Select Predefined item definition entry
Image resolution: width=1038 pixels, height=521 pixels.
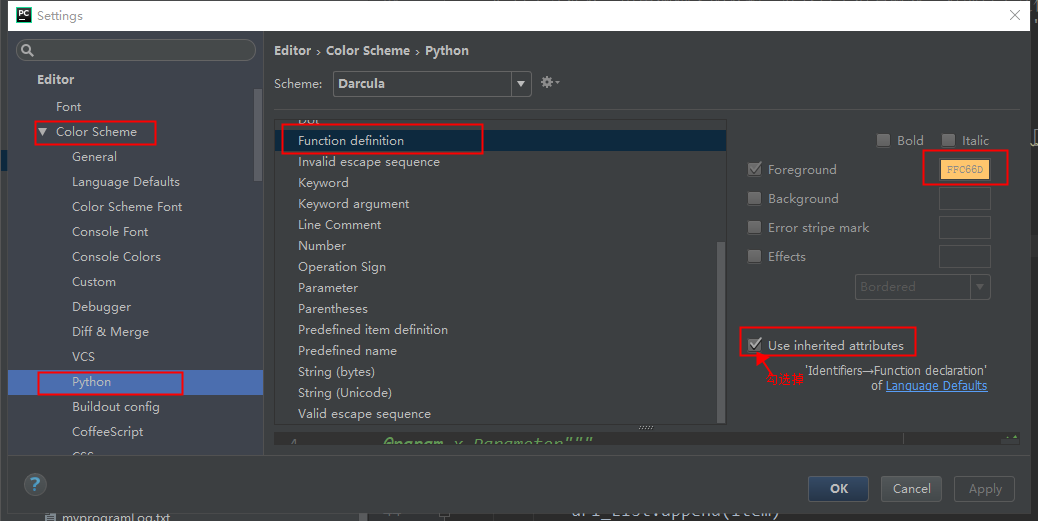[x=500, y=330]
